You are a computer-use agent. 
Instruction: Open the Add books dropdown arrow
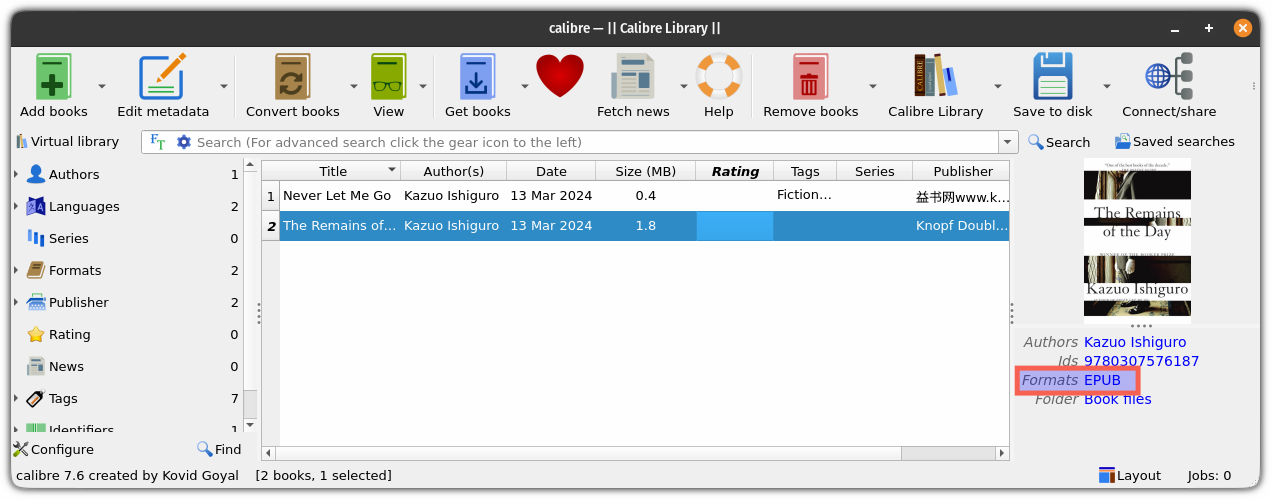click(102, 87)
